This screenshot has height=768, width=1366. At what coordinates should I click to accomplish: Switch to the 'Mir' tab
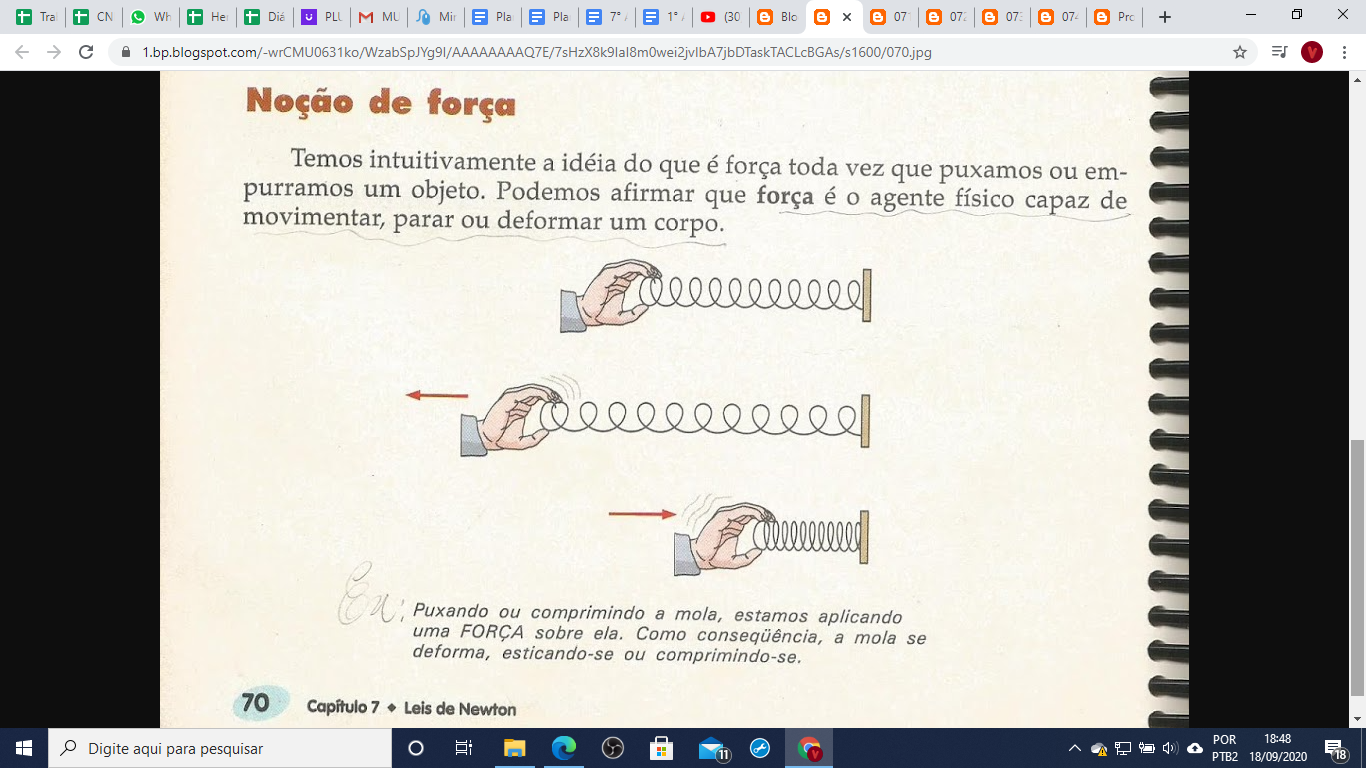click(435, 17)
